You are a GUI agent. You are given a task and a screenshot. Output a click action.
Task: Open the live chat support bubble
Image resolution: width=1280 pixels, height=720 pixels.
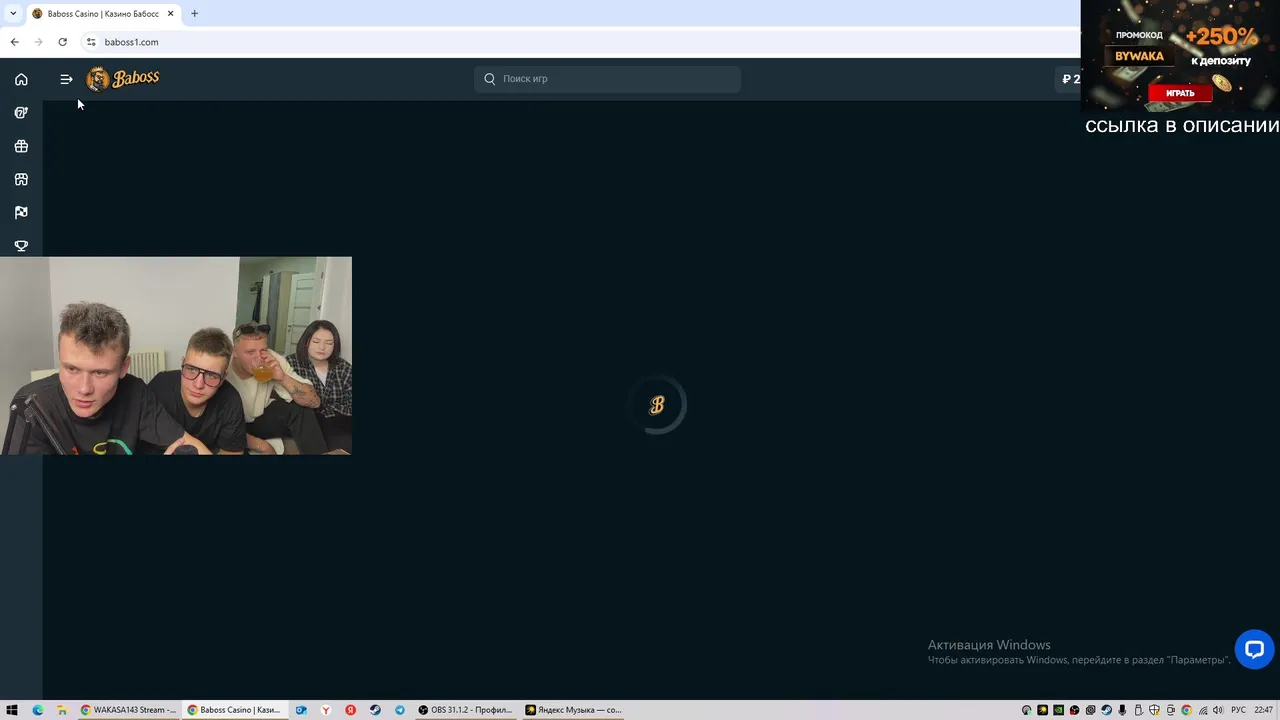coord(1254,649)
